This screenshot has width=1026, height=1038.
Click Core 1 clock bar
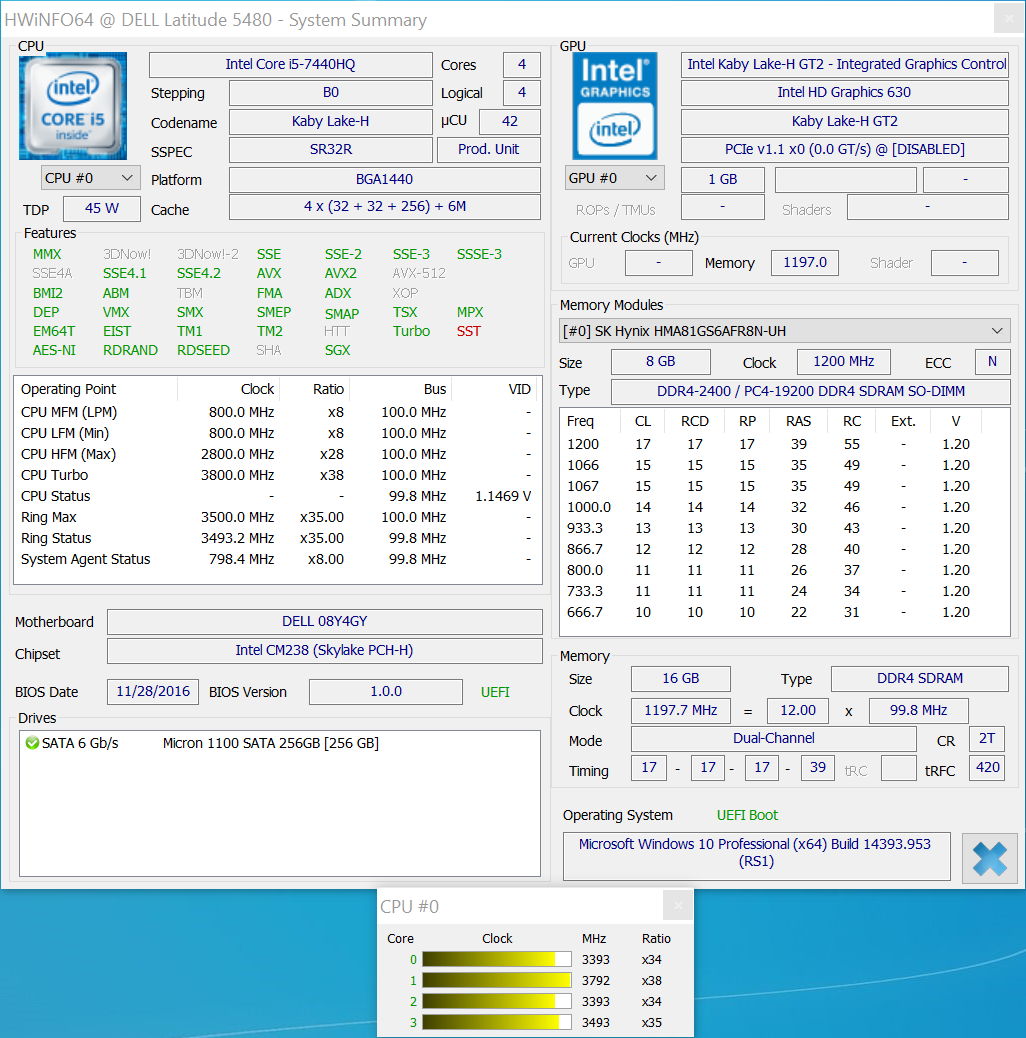[x=496, y=980]
